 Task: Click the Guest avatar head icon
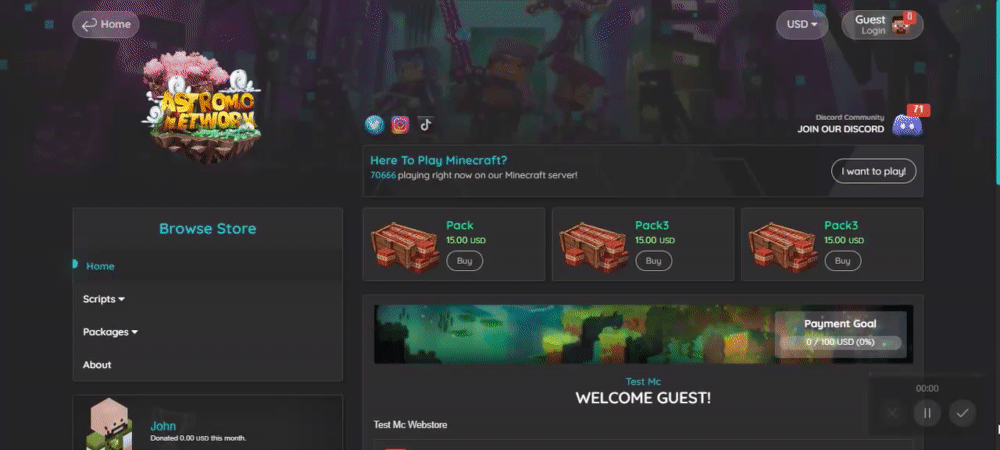(x=901, y=25)
